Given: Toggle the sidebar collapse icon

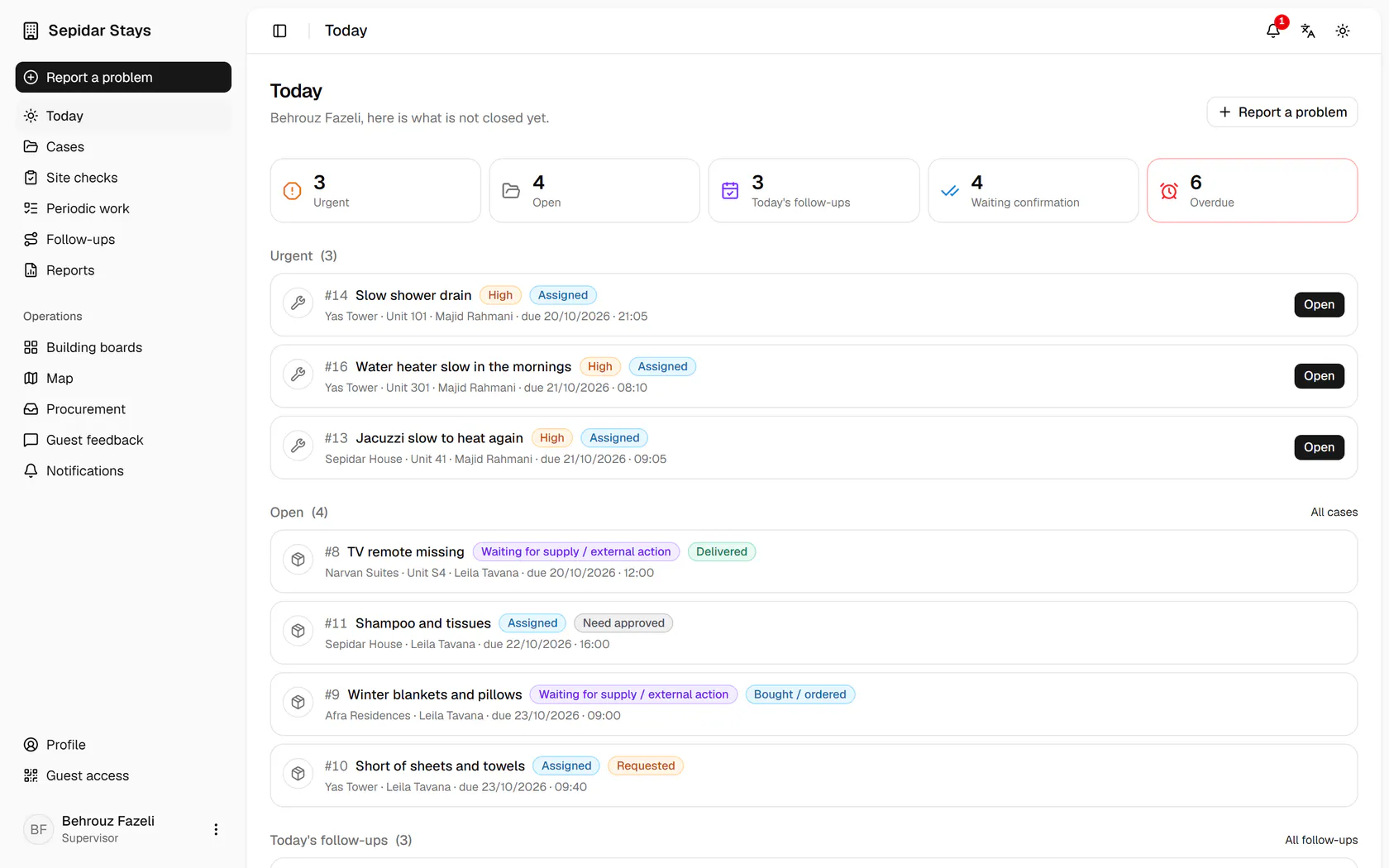Looking at the screenshot, I should coord(279,31).
